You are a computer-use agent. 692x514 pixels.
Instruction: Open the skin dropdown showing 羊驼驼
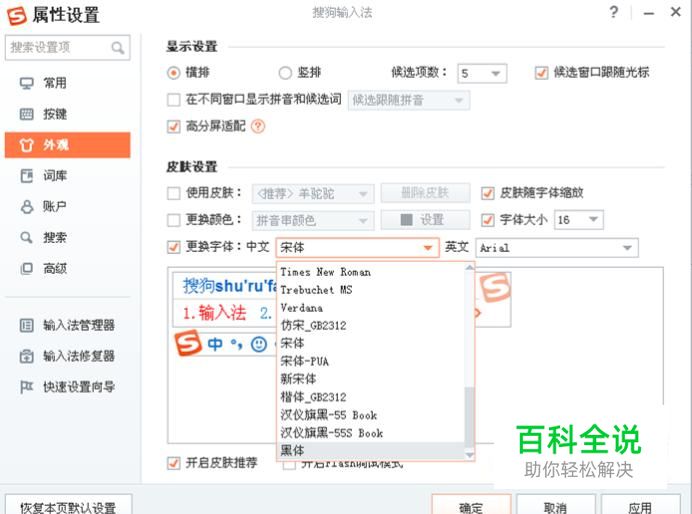tap(313, 193)
